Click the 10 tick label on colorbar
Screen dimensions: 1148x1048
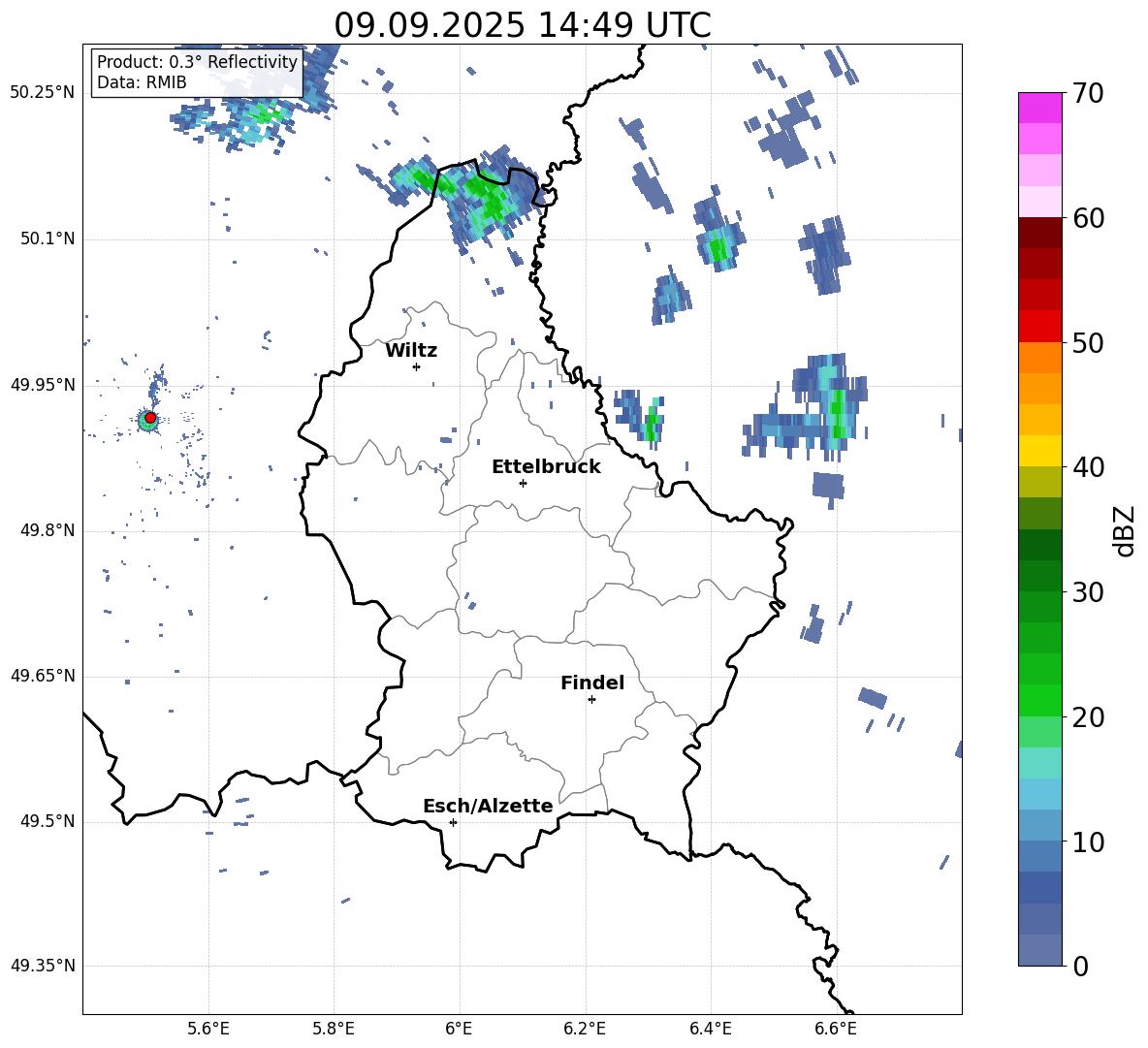(1088, 842)
